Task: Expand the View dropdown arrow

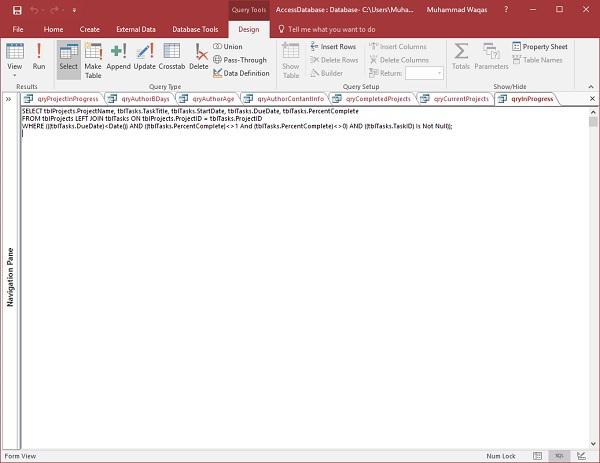Action: click(15, 75)
